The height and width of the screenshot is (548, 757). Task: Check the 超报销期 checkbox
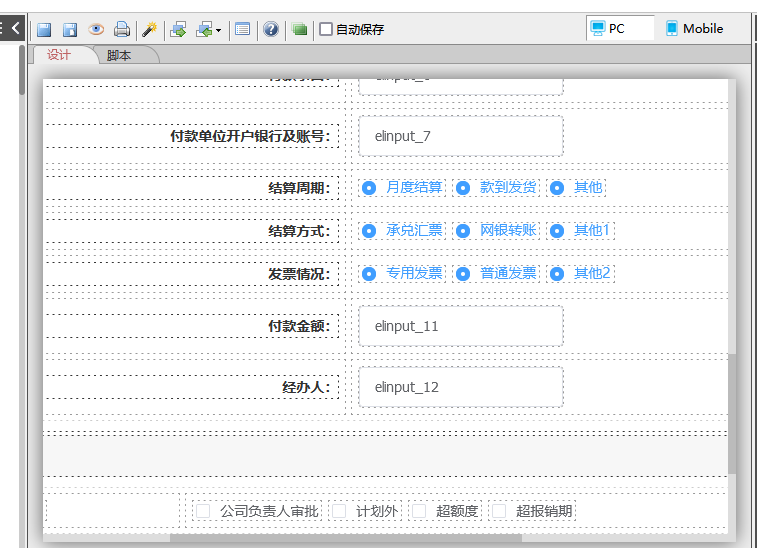(499, 511)
